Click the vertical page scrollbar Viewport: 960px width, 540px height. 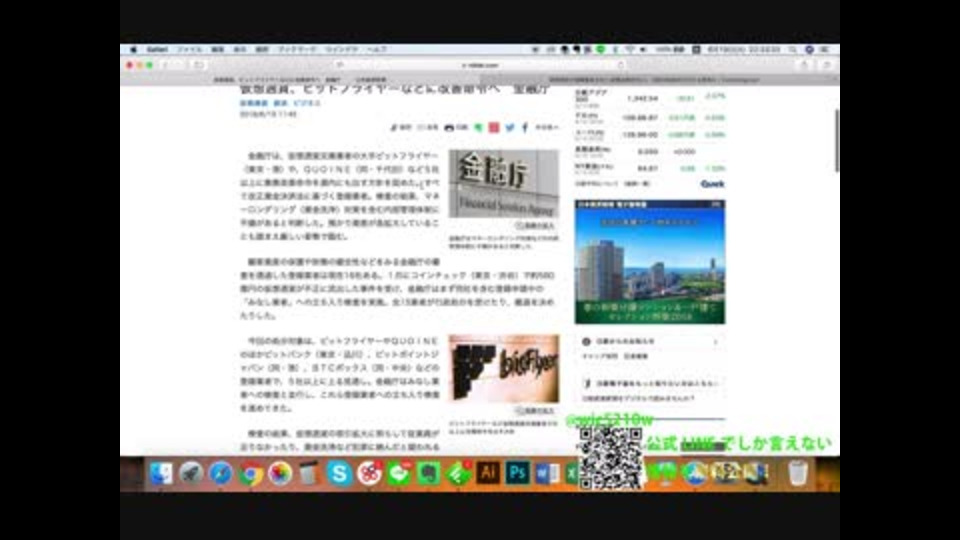coord(836,141)
